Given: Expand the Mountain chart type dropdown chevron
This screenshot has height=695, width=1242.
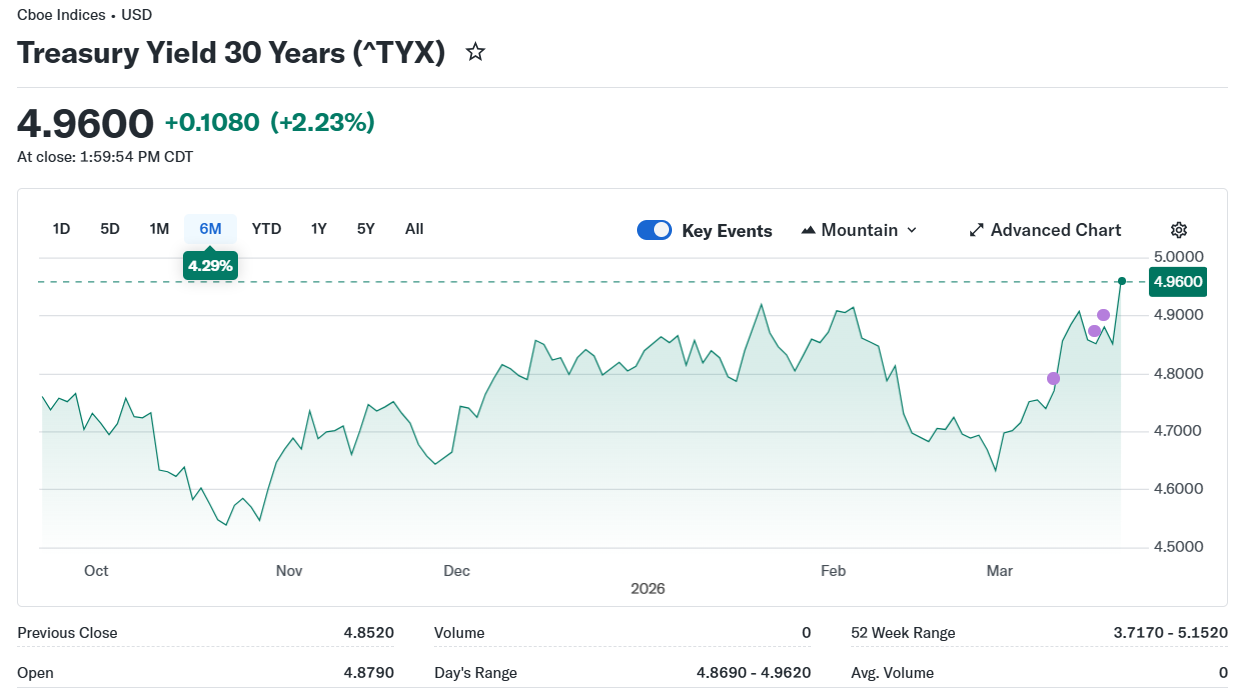Looking at the screenshot, I should tap(912, 230).
